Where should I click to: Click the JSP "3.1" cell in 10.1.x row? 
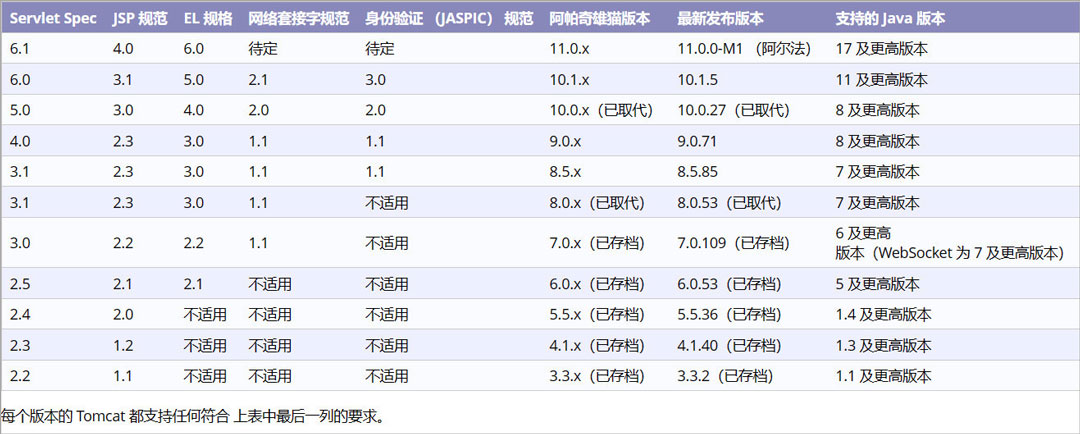click(x=123, y=80)
